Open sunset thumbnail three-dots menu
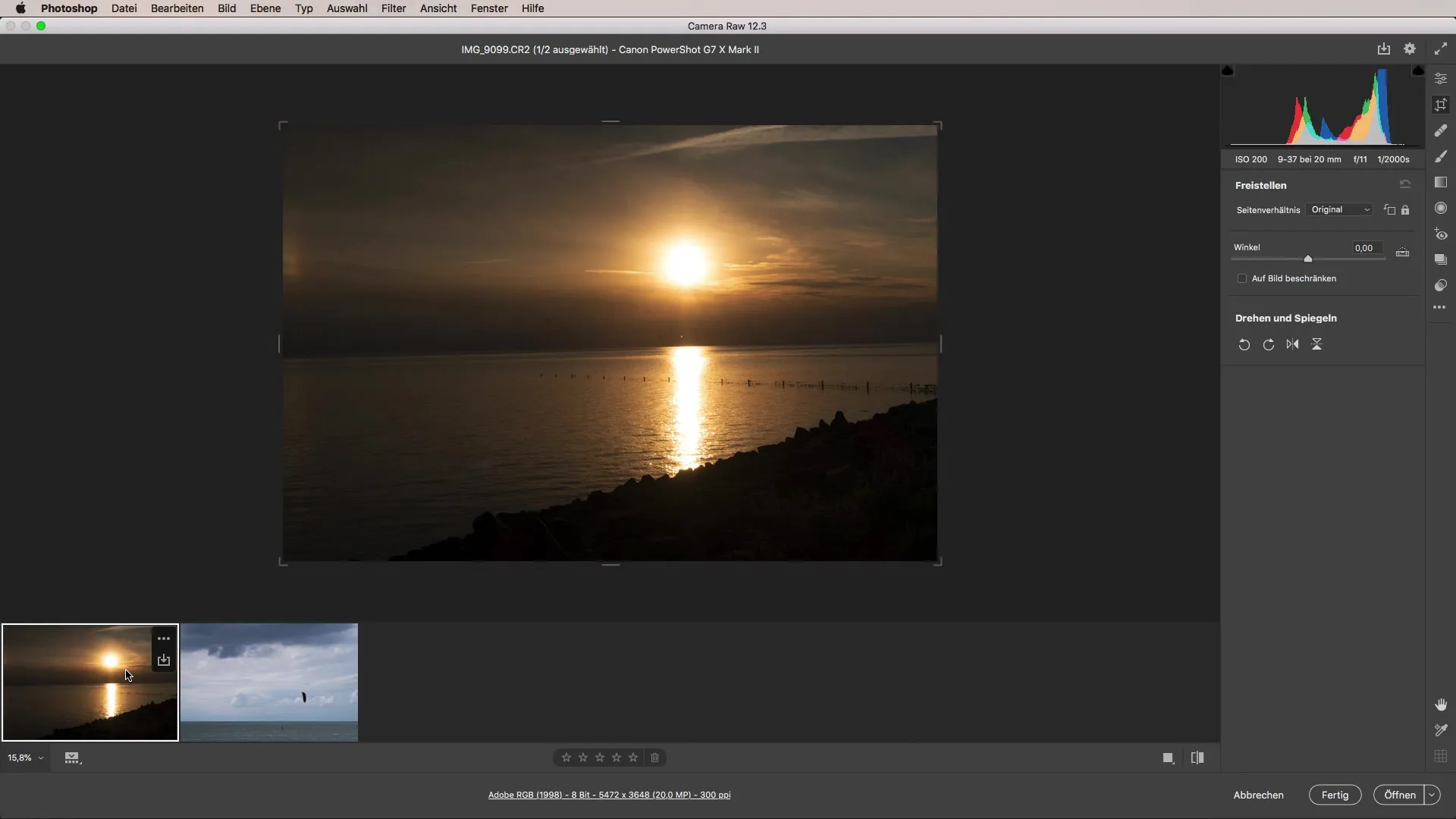1456x819 pixels. pos(164,639)
